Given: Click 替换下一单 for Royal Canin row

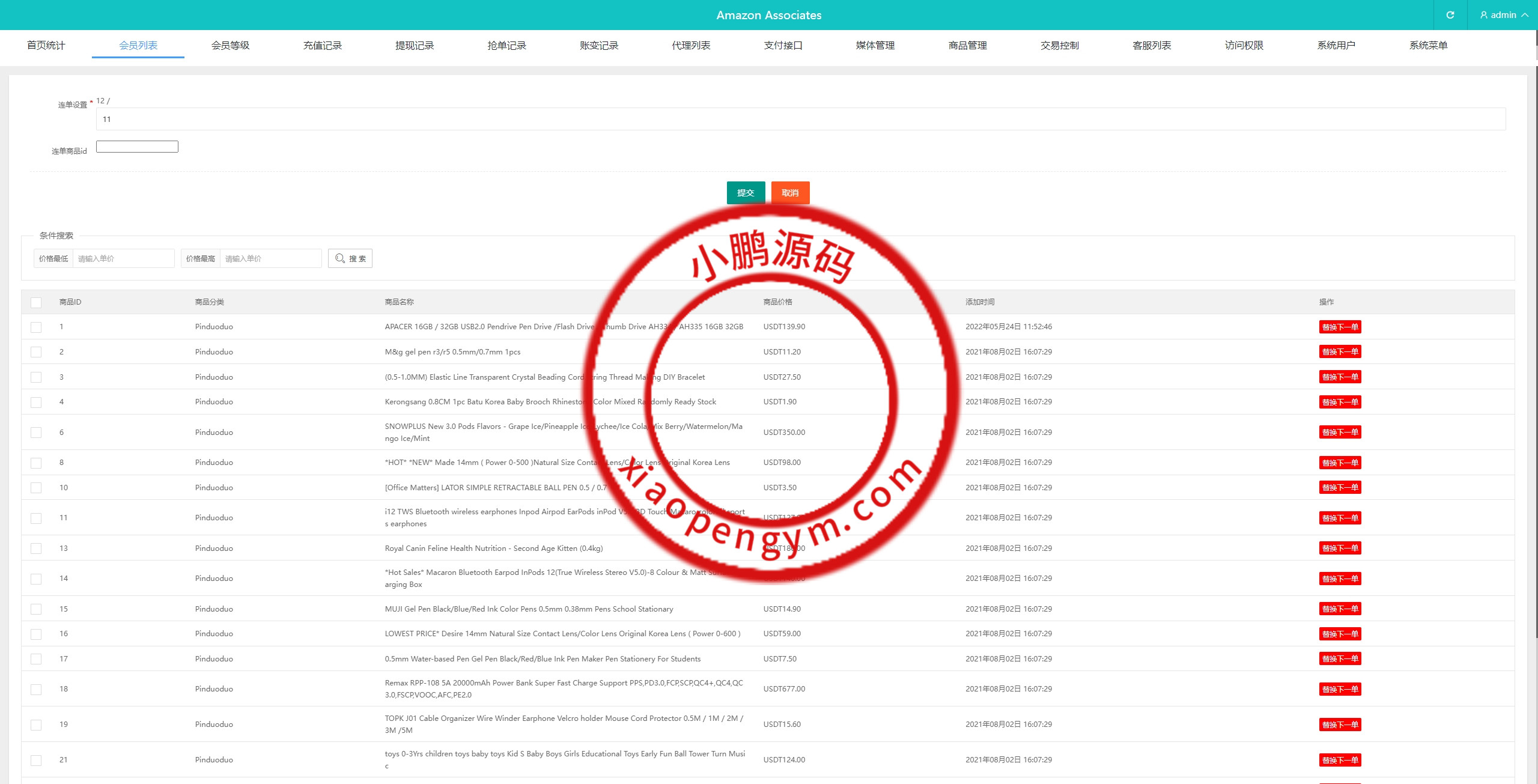Looking at the screenshot, I should click(1340, 548).
